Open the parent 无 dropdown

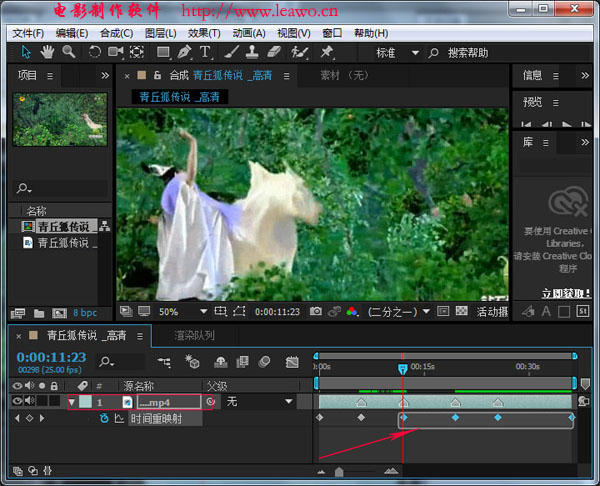pos(289,401)
